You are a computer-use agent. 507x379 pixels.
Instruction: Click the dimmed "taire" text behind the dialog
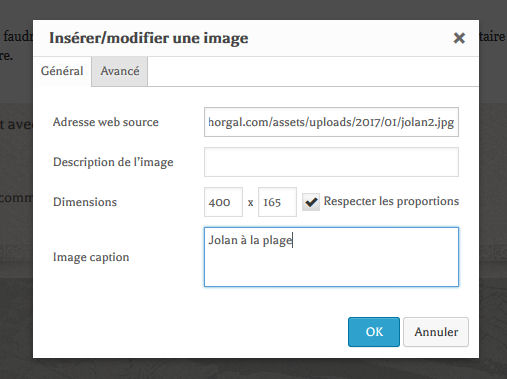[492, 36]
